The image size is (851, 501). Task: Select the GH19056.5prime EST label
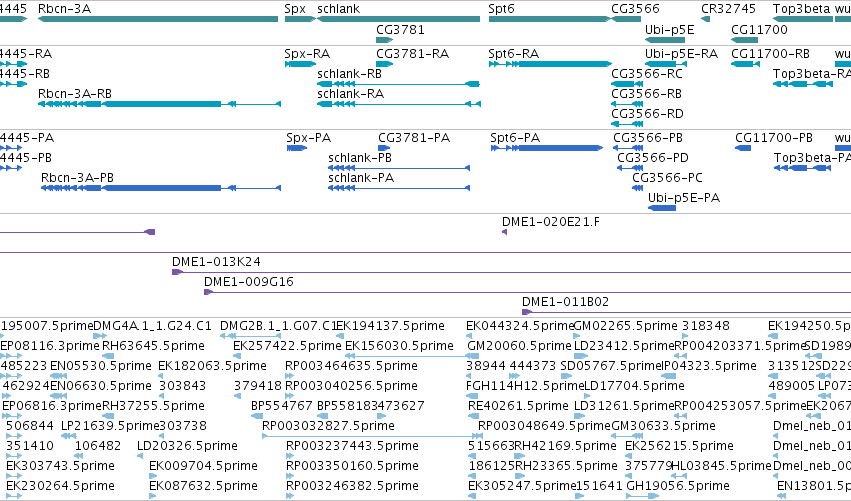coord(678,486)
